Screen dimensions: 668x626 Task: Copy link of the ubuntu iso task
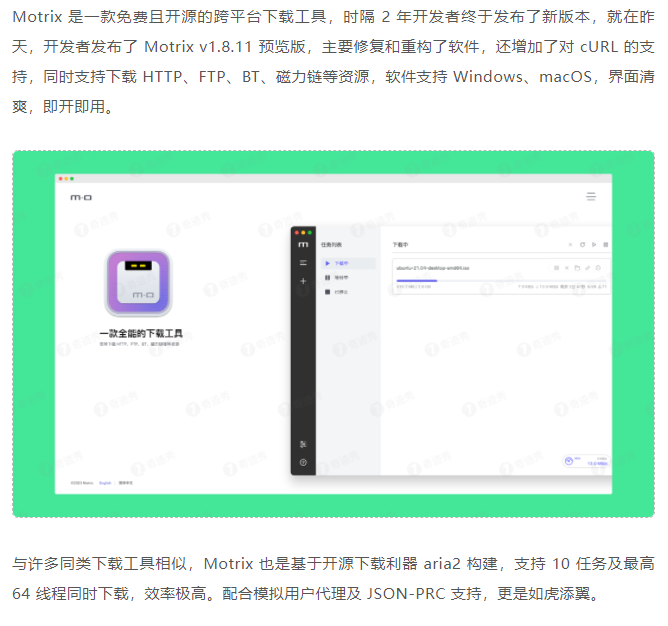tap(587, 268)
